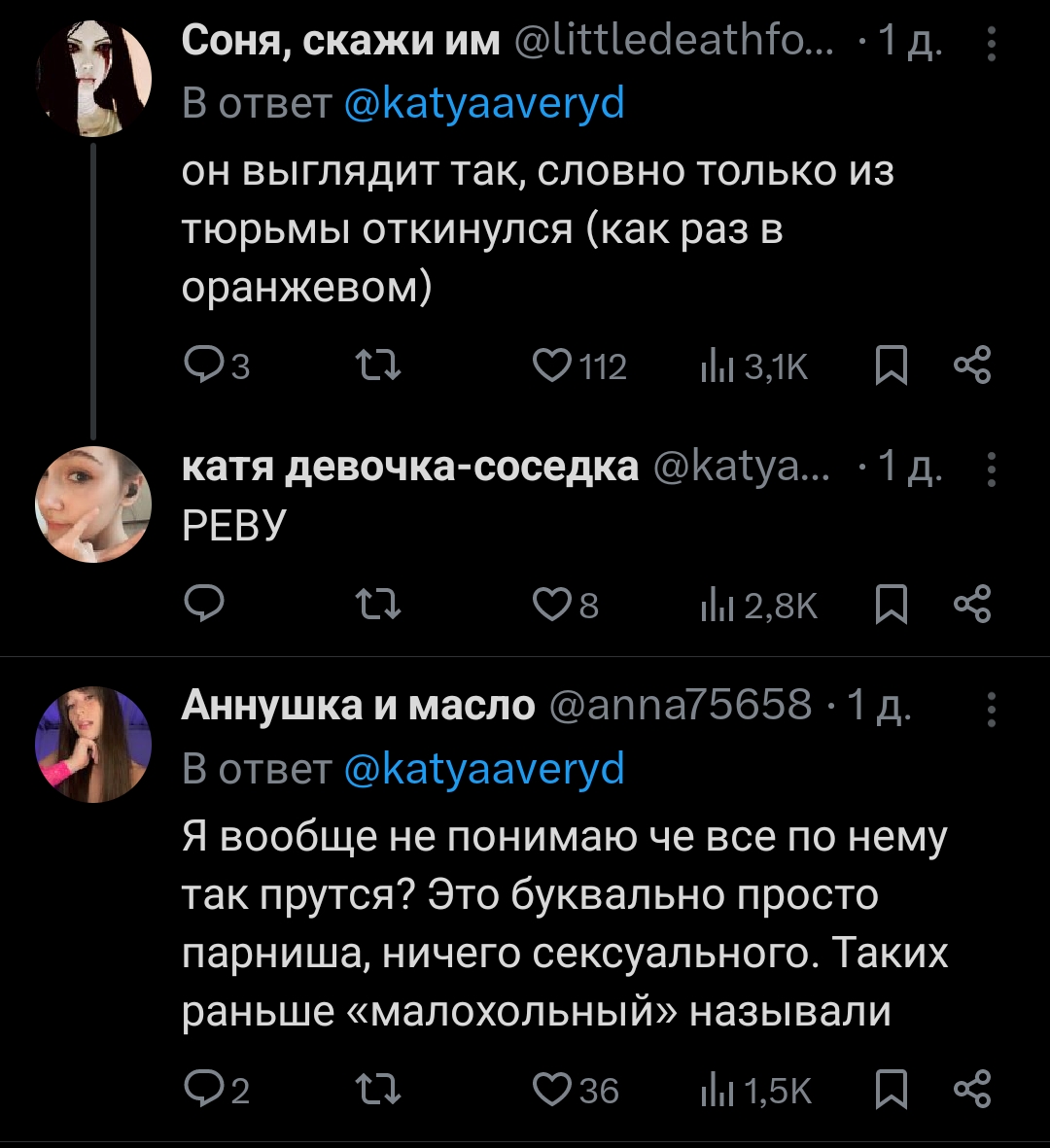
Task: Open more options for Соня's tweet
Action: coord(991,44)
